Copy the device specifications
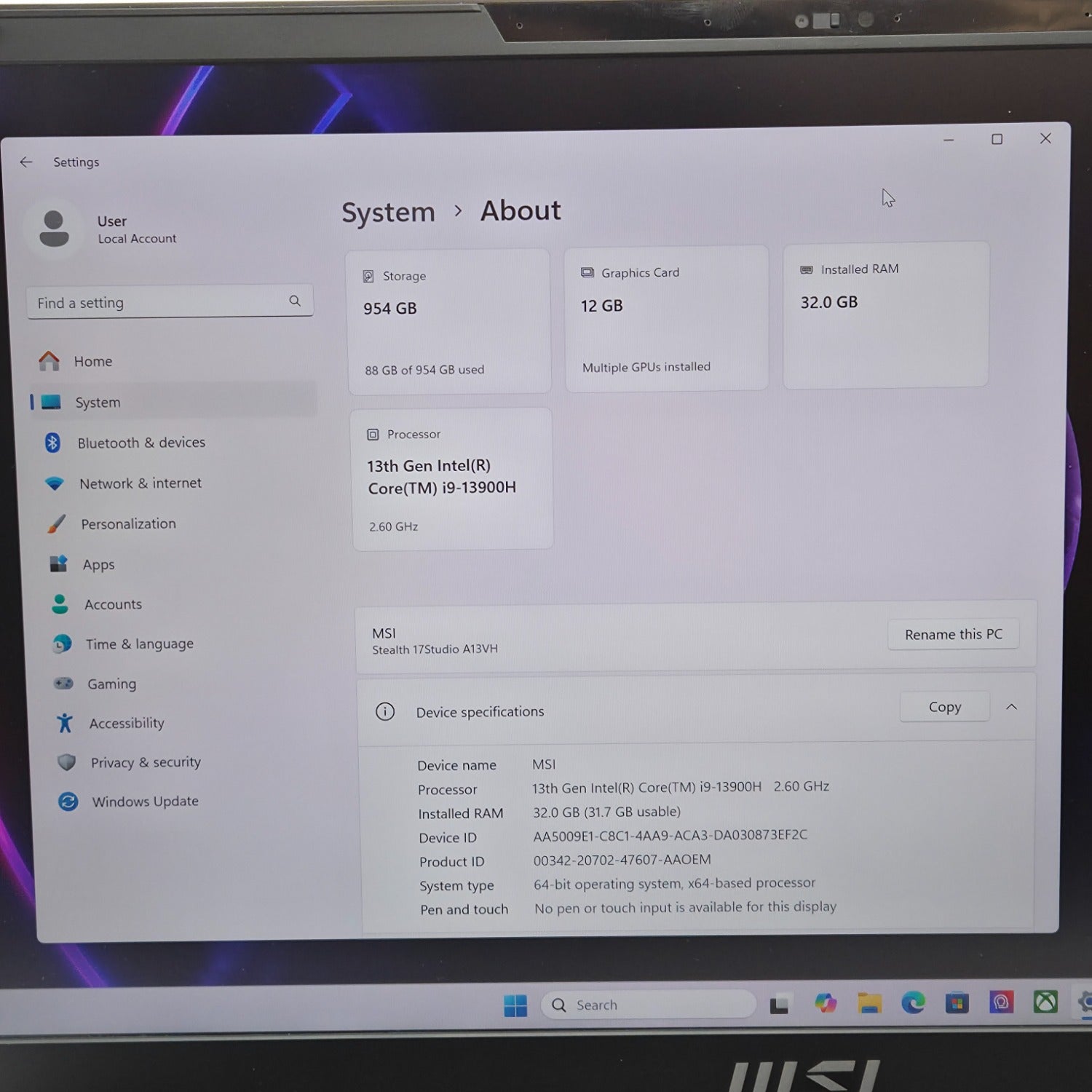Screen dimensions: 1092x1092 (x=944, y=707)
